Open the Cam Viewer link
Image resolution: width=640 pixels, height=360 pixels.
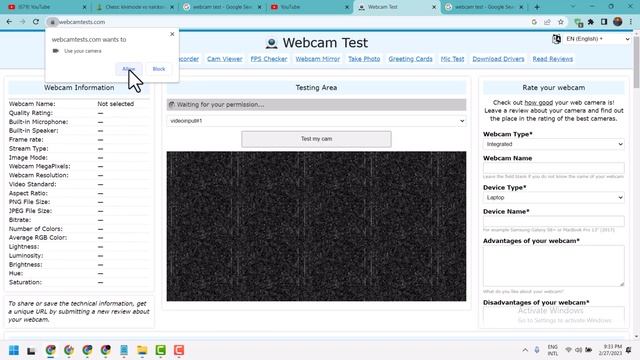pyautogui.click(x=224, y=59)
